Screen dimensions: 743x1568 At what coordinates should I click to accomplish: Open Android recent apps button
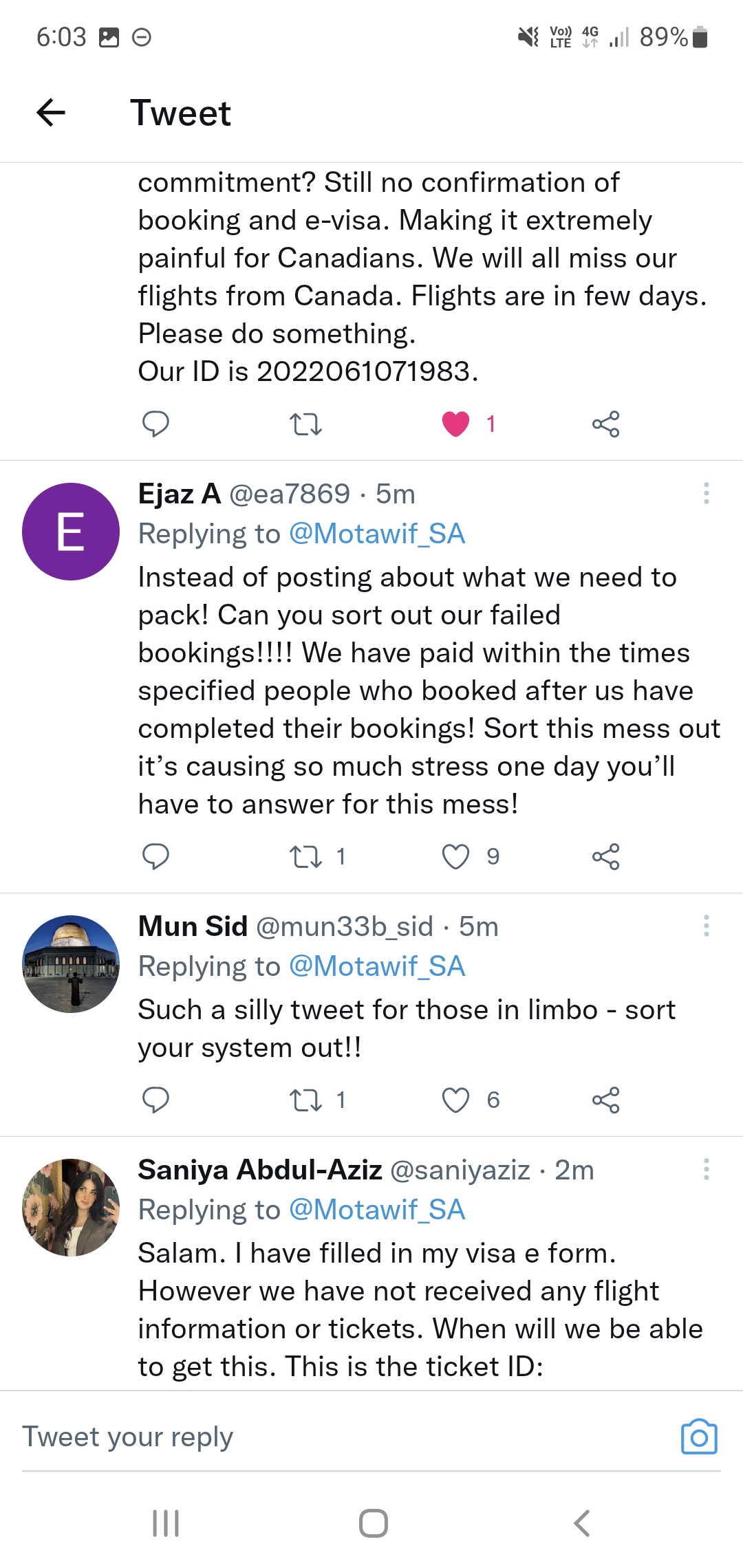pos(166,1523)
